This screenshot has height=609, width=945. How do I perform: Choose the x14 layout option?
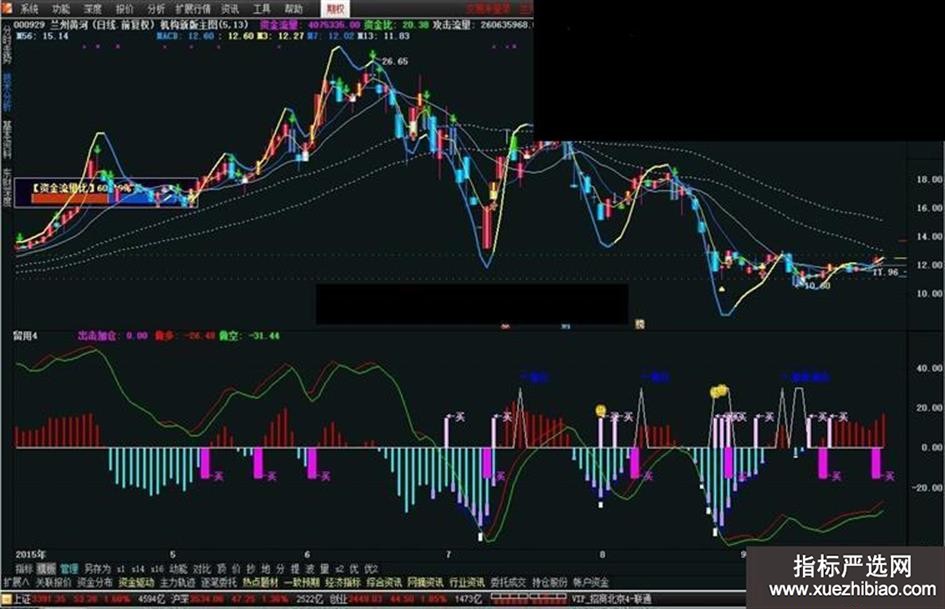click(138, 569)
